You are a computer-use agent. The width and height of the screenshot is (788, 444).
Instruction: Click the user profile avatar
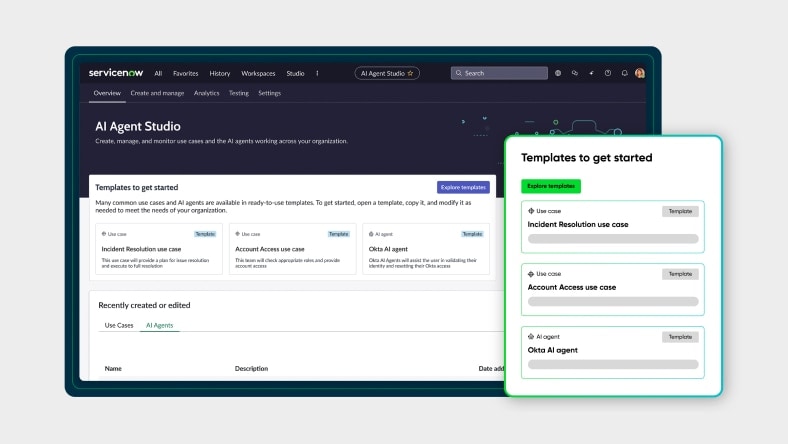(x=640, y=73)
